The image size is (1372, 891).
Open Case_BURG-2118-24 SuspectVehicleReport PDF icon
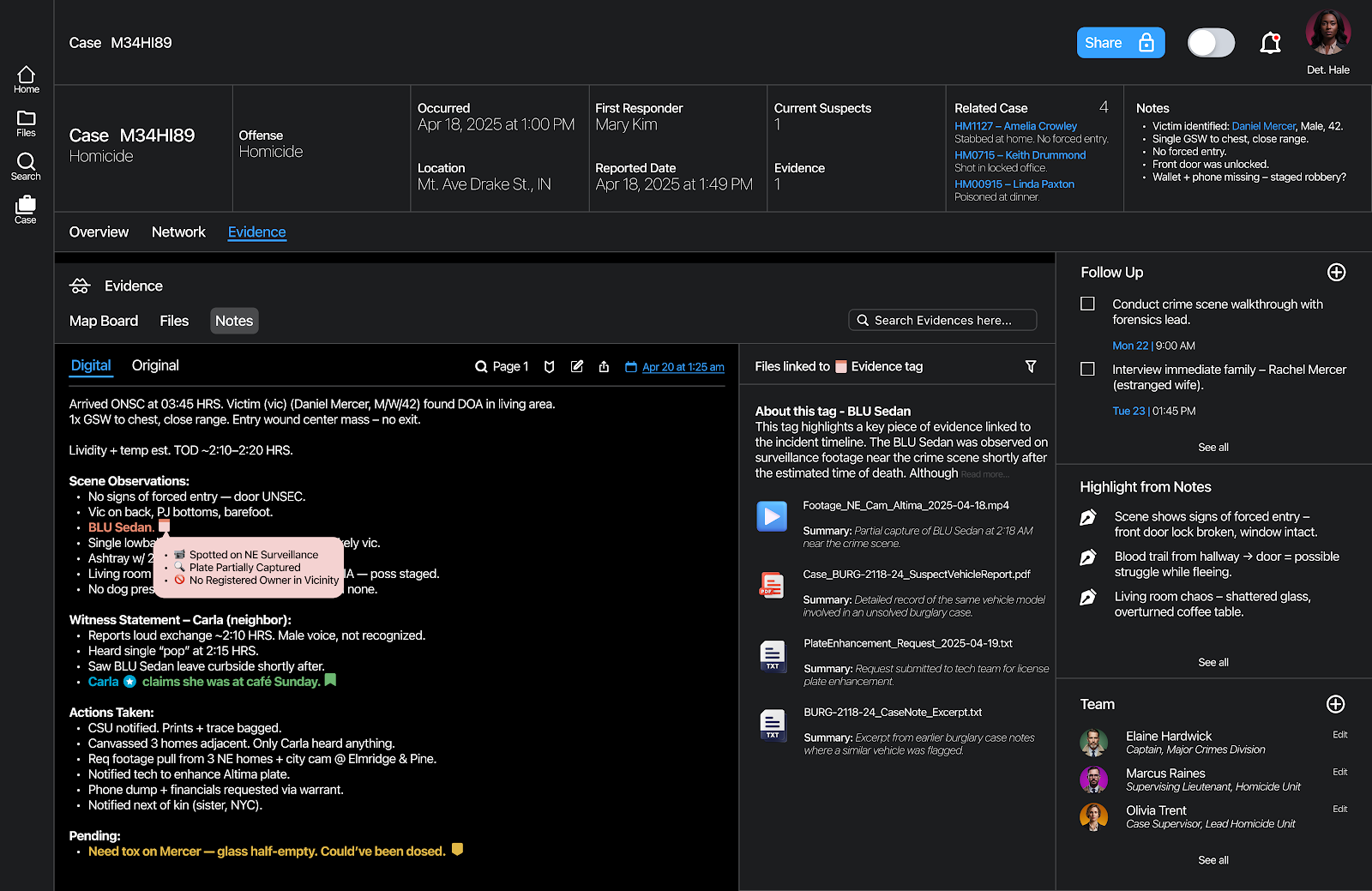(x=772, y=585)
